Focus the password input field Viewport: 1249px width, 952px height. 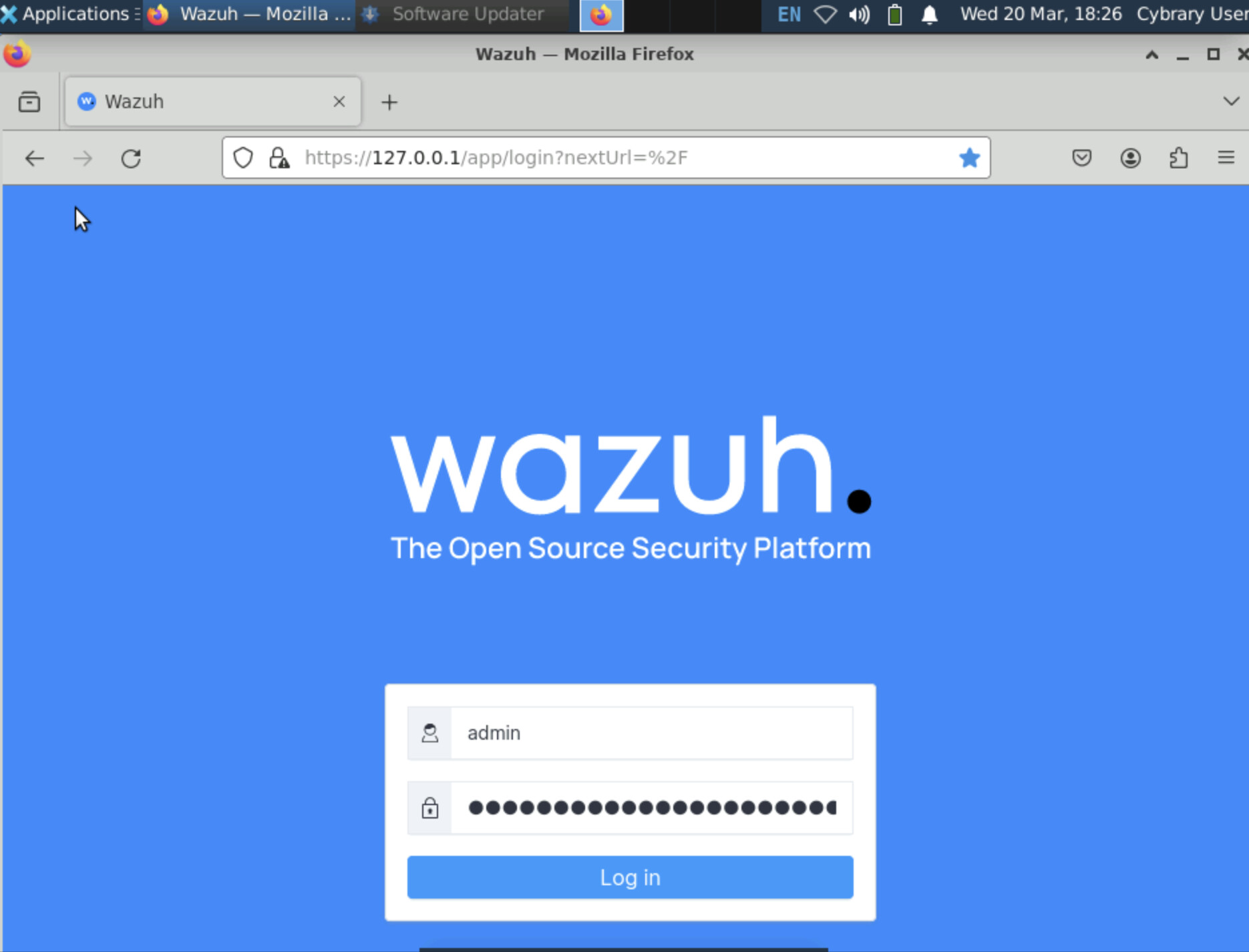coord(651,808)
